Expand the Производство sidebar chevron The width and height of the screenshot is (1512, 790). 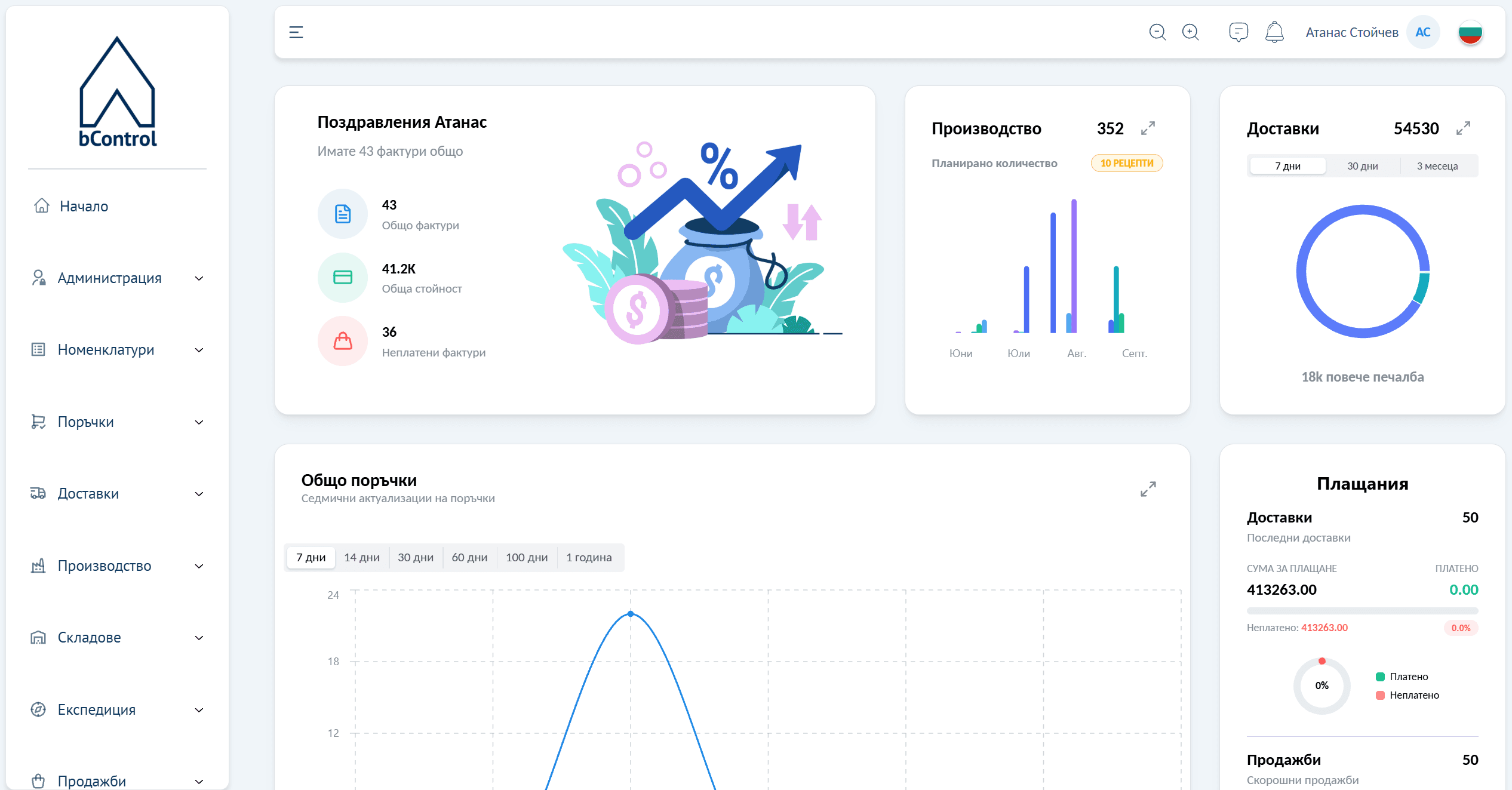point(199,566)
